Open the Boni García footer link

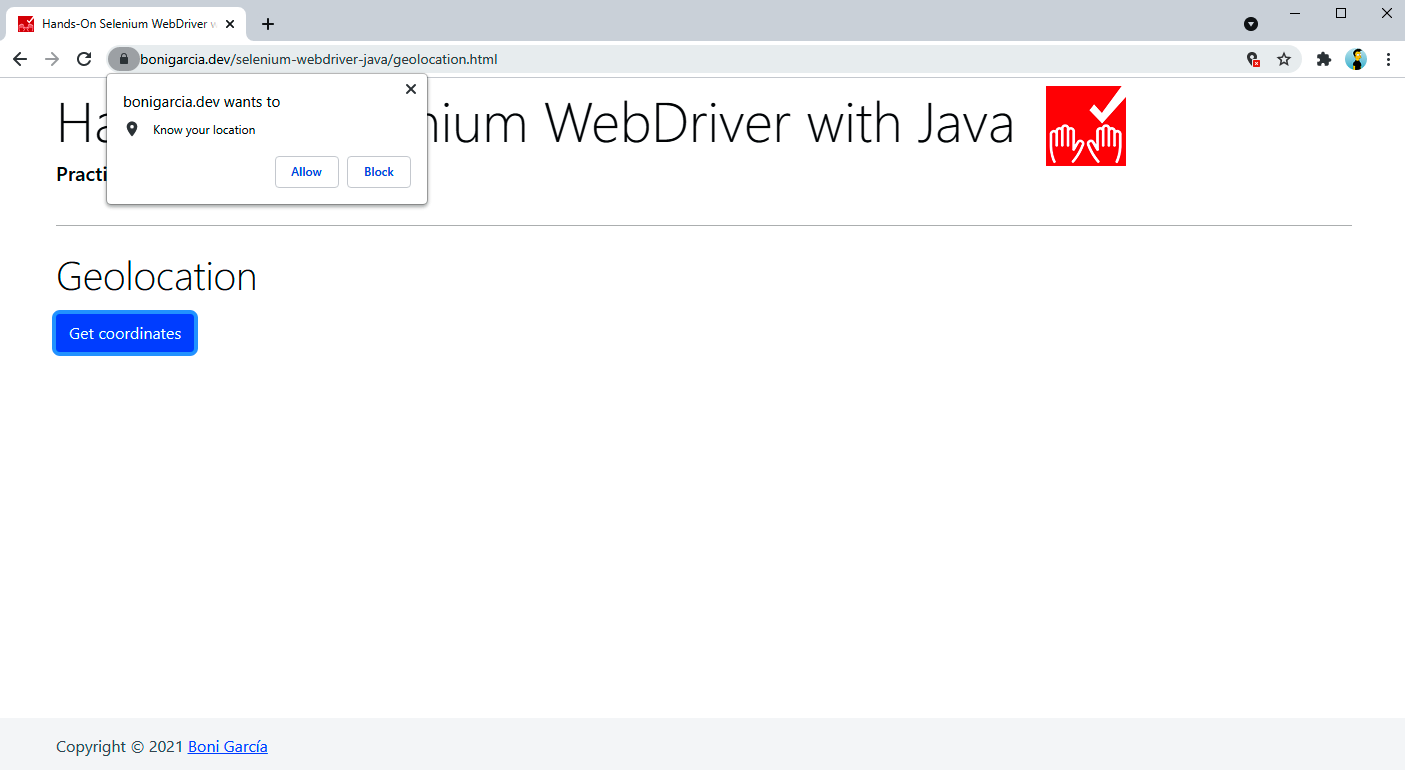click(x=227, y=746)
